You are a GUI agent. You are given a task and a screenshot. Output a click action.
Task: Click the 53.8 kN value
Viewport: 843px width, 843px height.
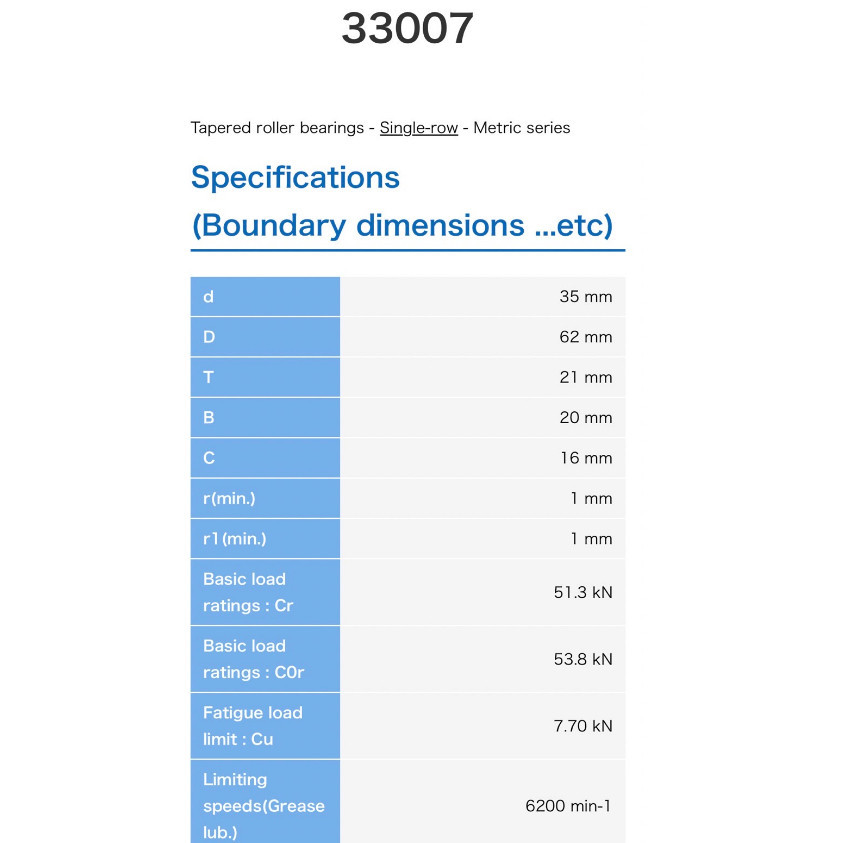pyautogui.click(x=583, y=659)
